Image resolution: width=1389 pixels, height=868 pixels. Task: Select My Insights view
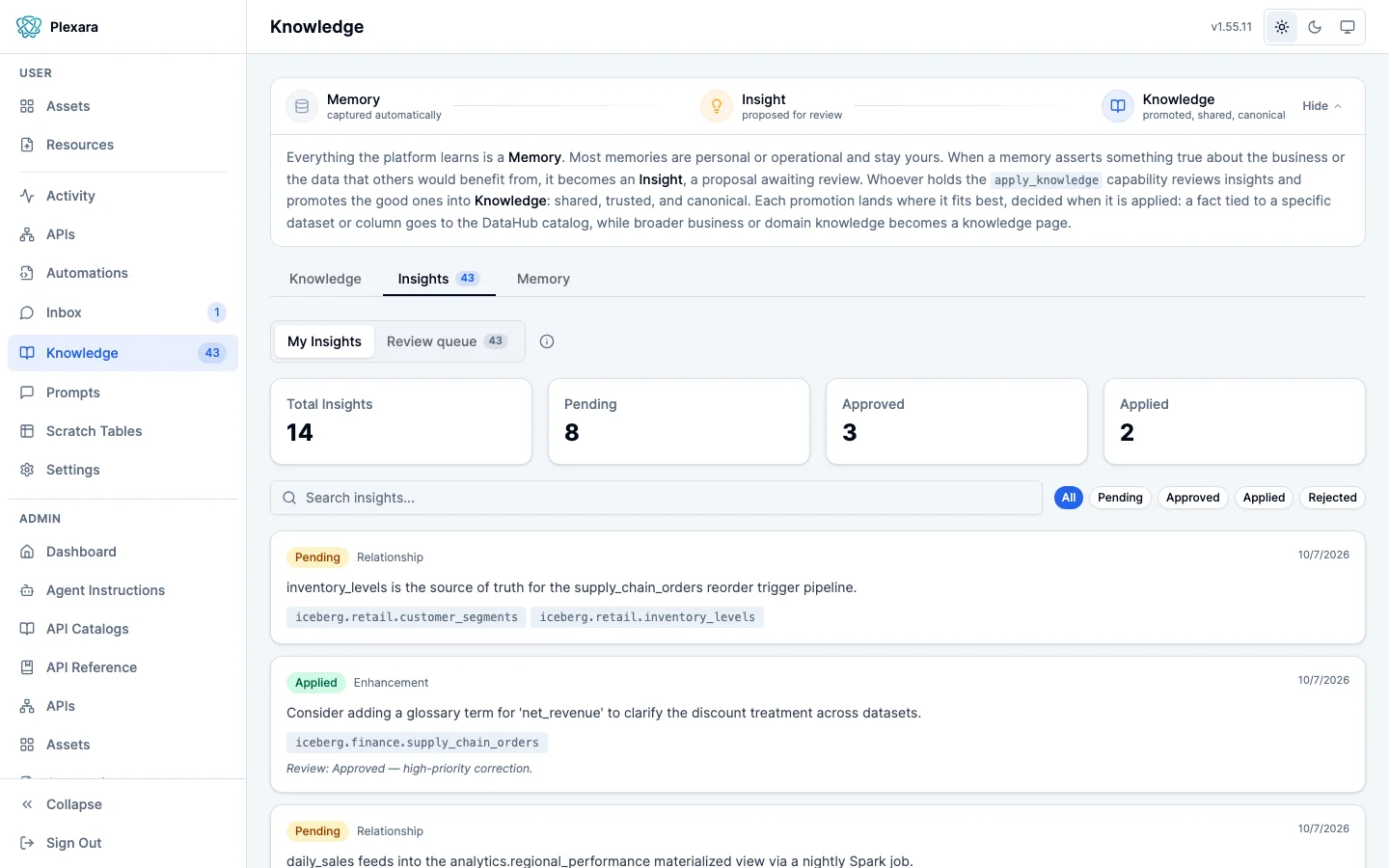click(x=324, y=341)
